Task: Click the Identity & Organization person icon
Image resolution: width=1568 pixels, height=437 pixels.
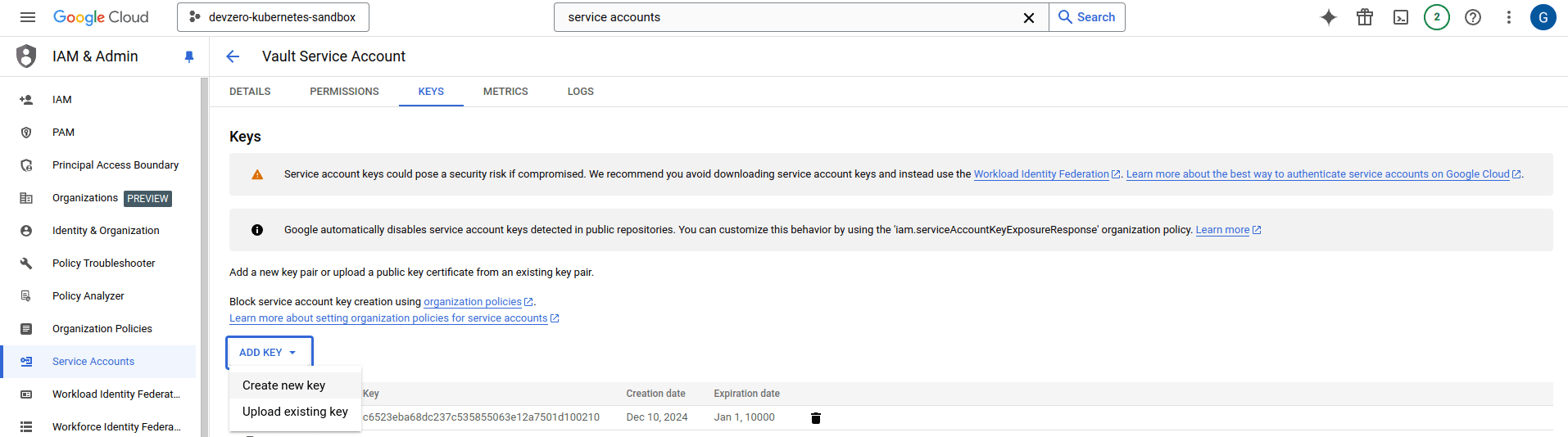Action: [x=26, y=231]
